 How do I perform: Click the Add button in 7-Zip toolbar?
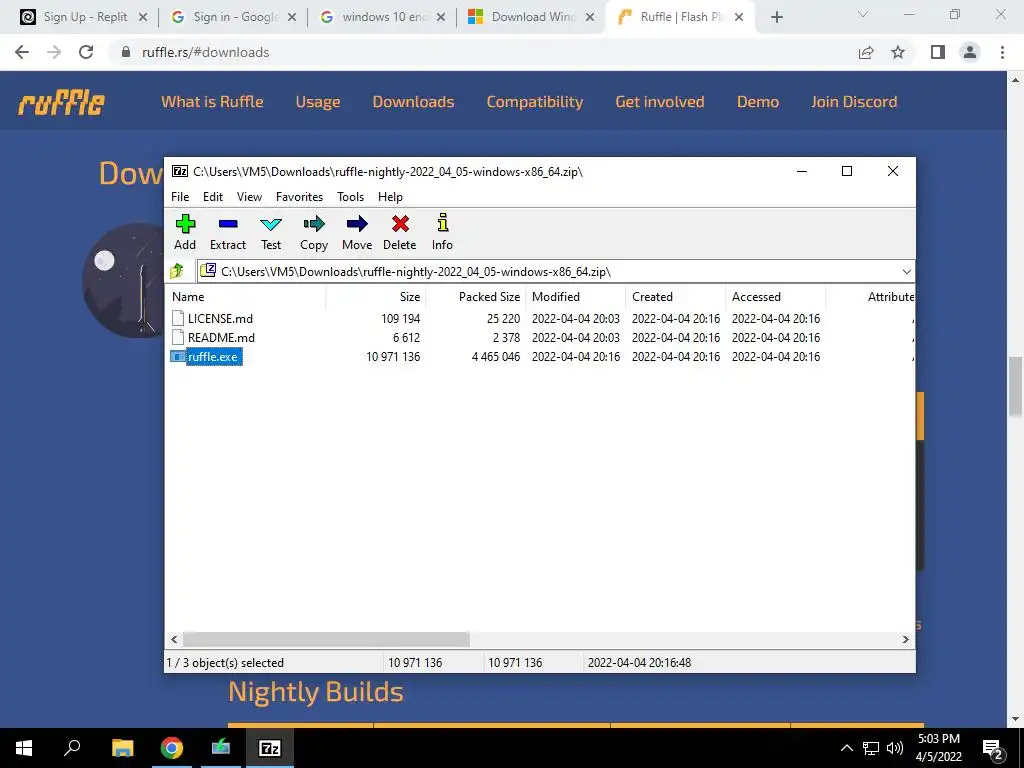point(185,232)
